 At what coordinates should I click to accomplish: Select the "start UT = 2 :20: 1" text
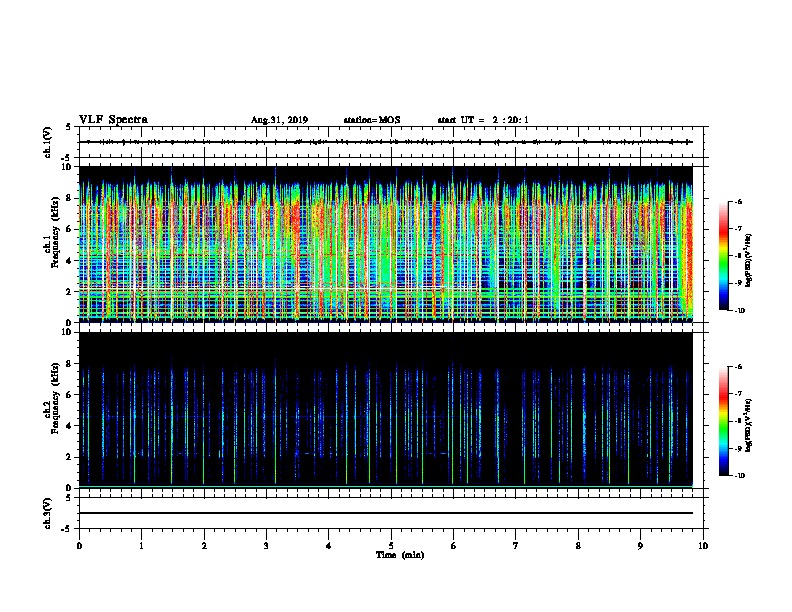(483, 120)
